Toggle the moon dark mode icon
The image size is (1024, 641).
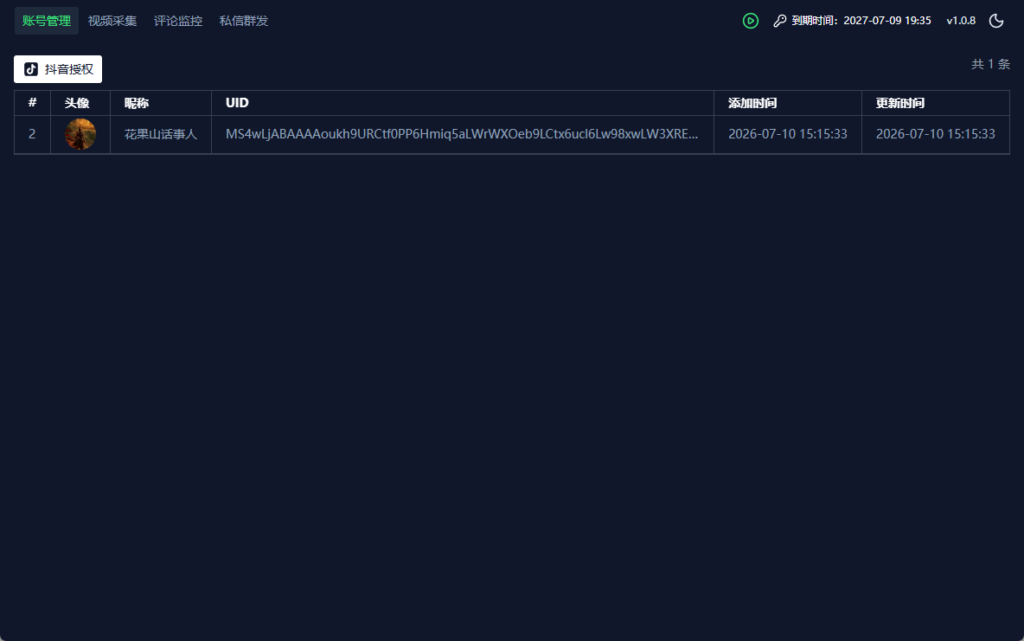tap(996, 21)
